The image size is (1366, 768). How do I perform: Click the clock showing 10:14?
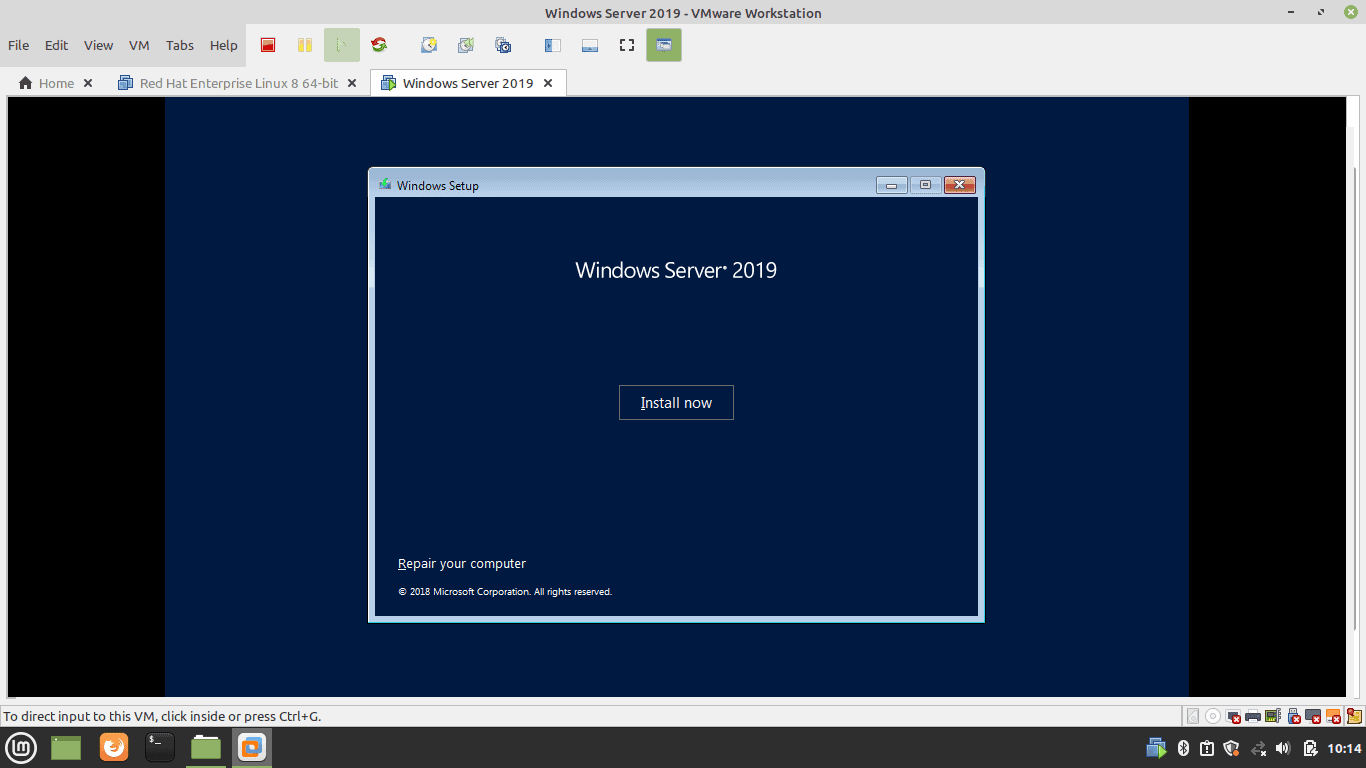1345,748
